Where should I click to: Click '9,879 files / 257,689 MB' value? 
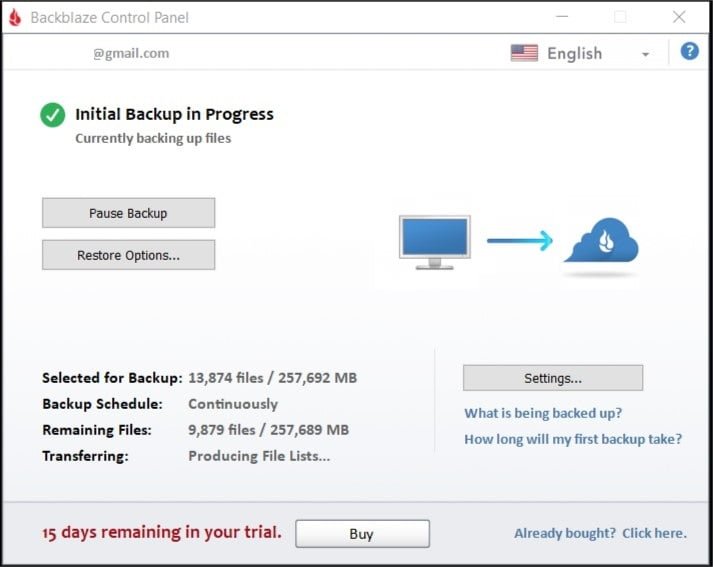coord(269,430)
